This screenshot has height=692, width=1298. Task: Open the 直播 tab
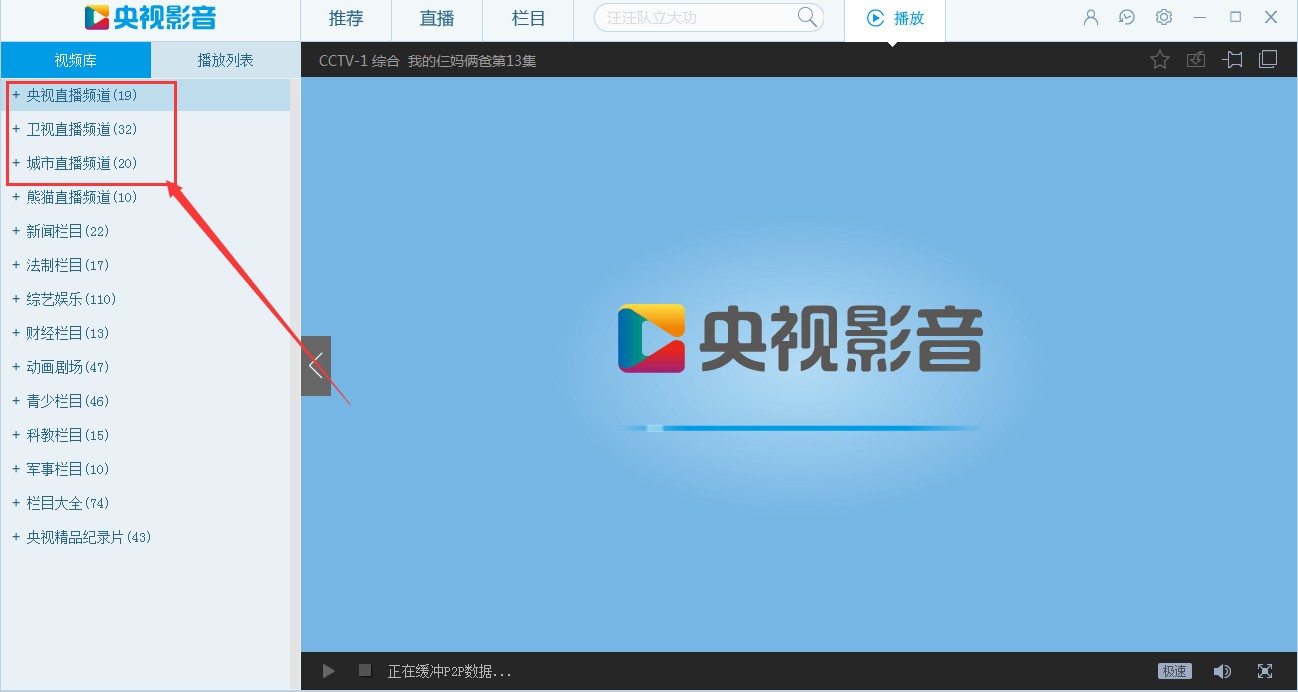[437, 18]
